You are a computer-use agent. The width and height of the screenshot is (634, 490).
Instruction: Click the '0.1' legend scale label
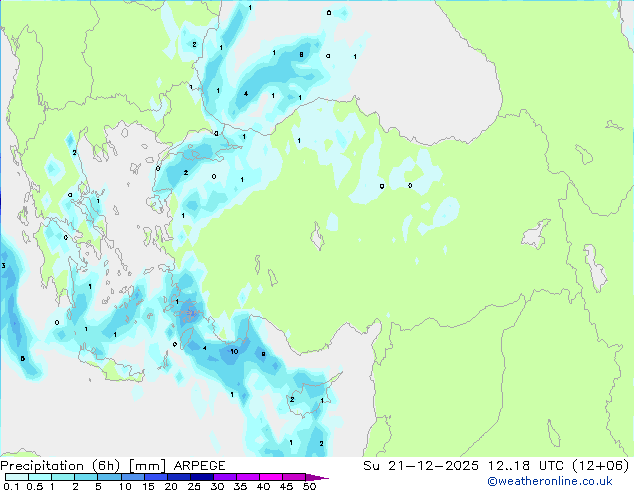[x=11, y=486]
